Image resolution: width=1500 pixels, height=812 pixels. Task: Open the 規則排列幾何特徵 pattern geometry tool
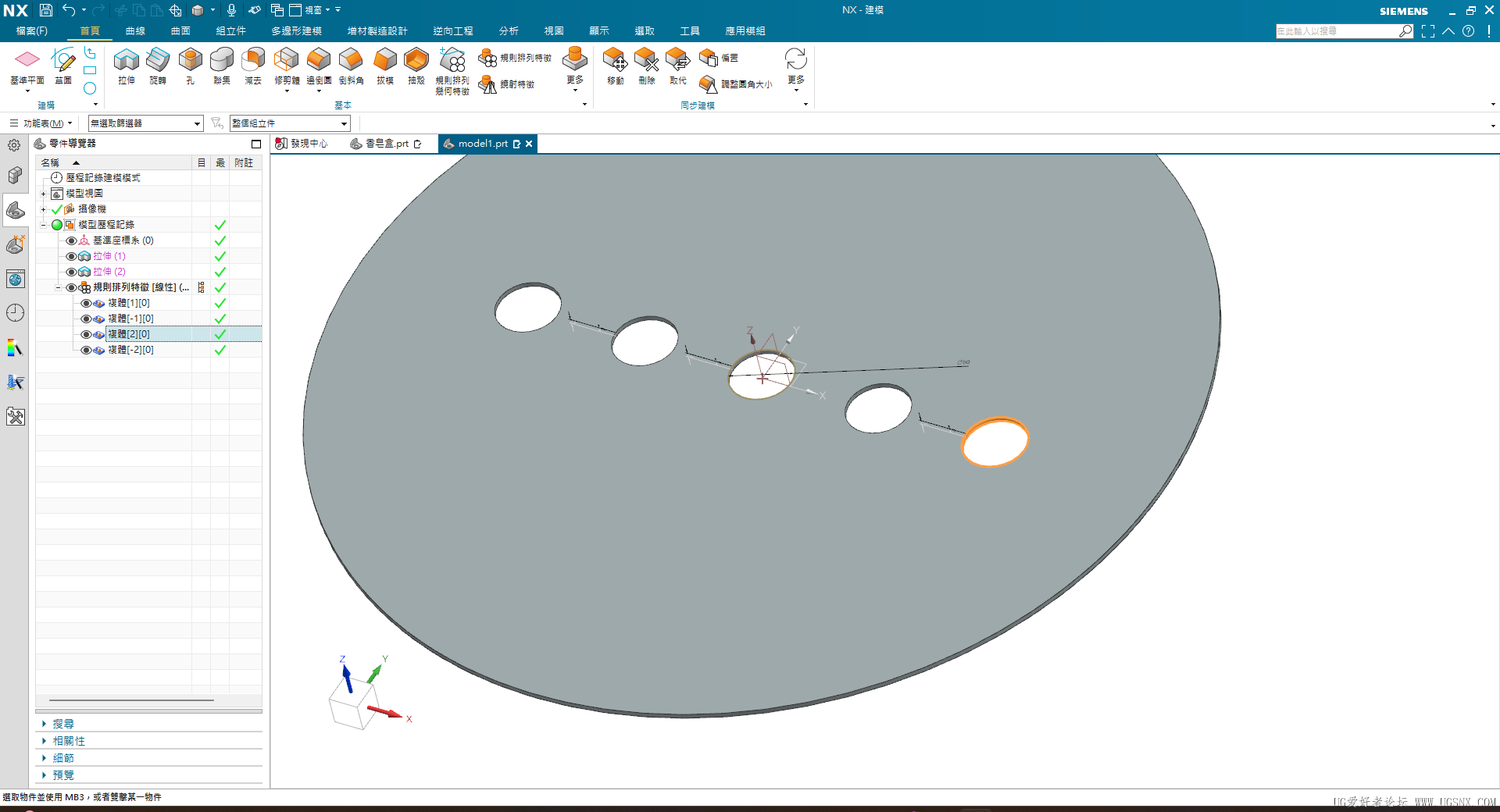tap(452, 71)
